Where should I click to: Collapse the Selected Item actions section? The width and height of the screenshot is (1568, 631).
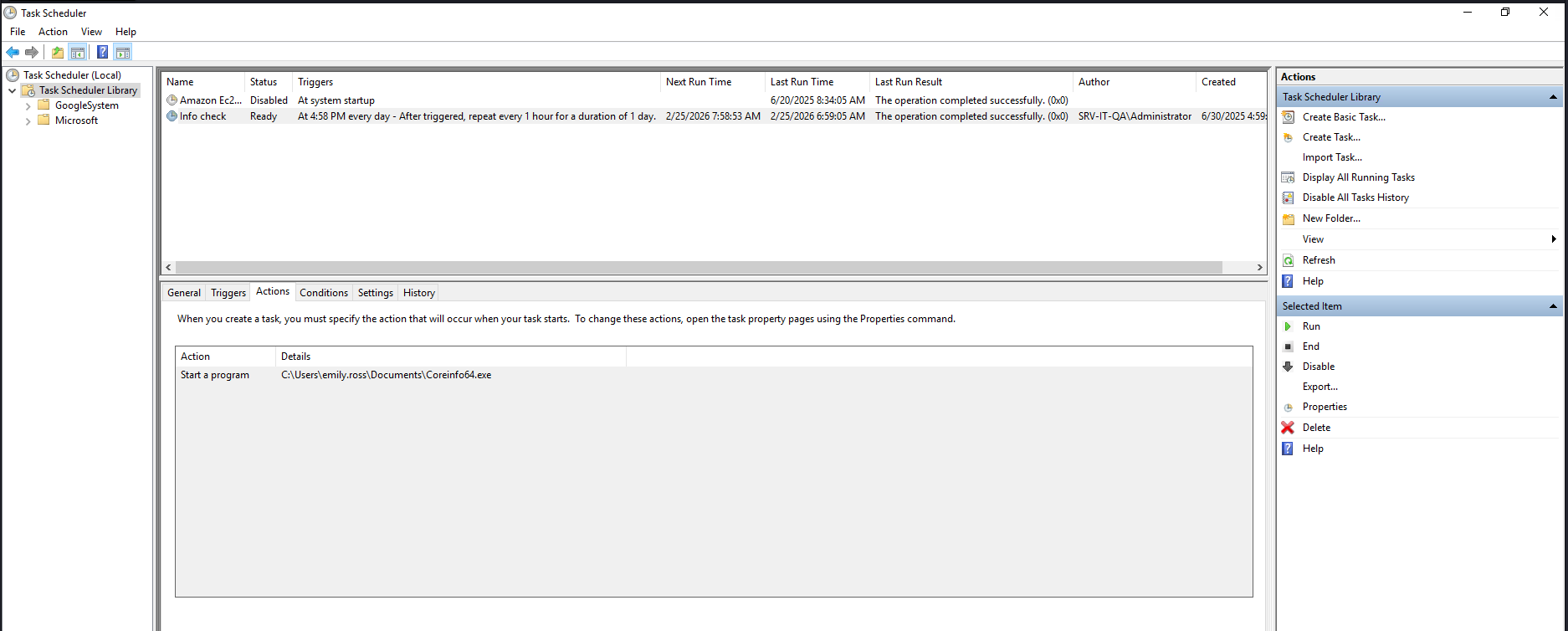tap(1553, 306)
